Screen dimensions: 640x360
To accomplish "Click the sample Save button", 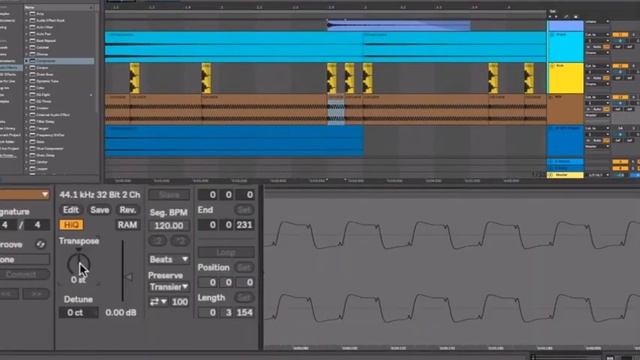I will click(x=99, y=210).
